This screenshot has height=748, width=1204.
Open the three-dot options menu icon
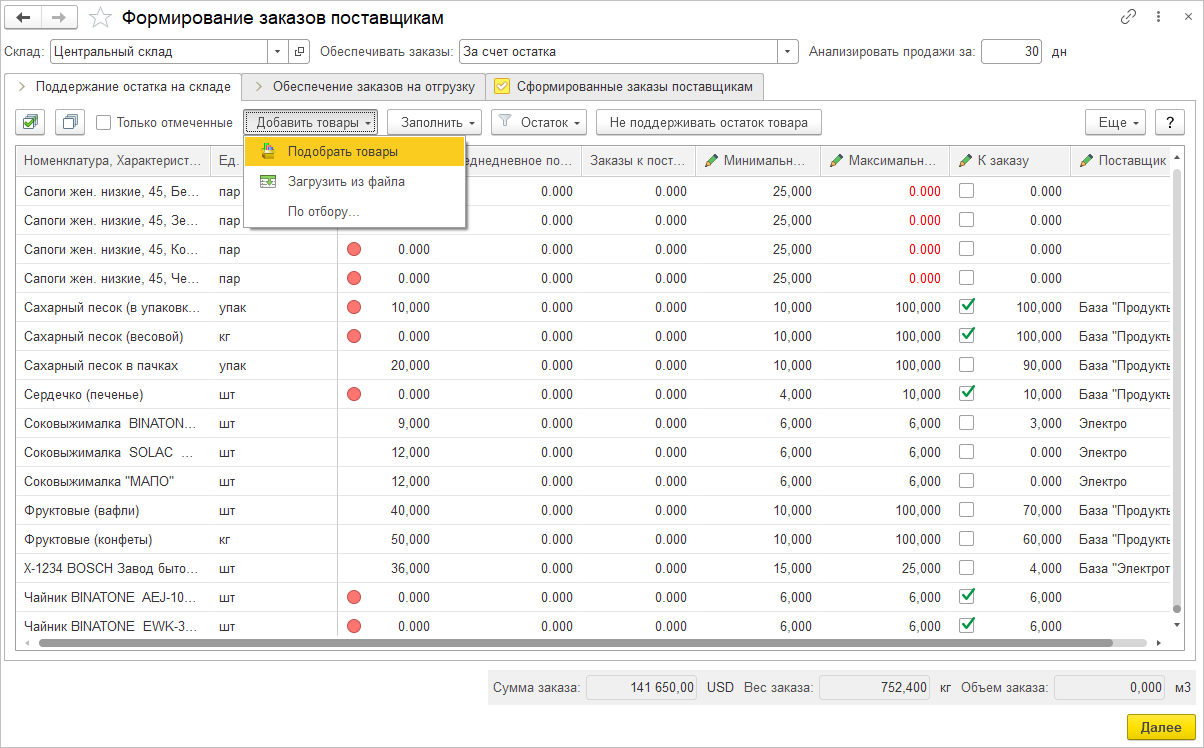1157,17
